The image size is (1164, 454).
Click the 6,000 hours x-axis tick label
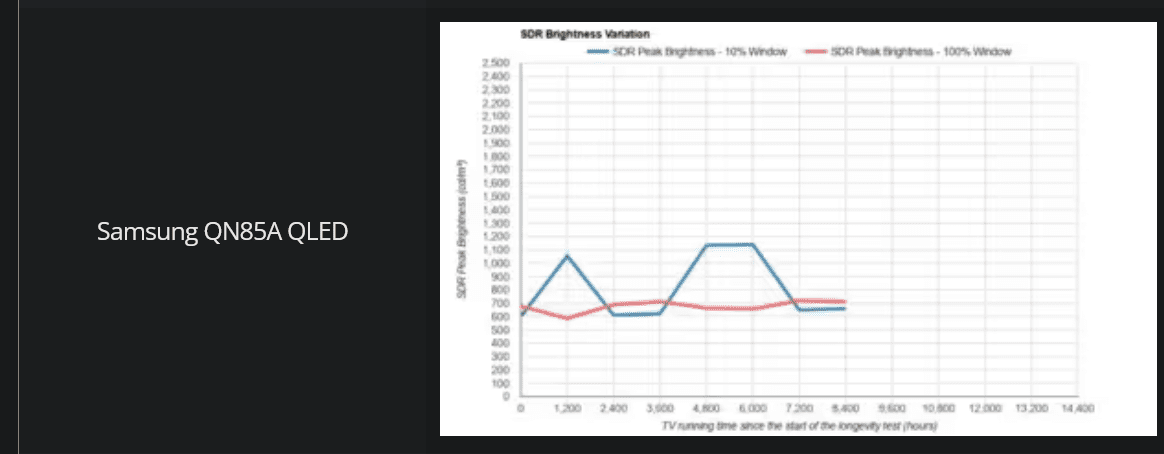[752, 409]
